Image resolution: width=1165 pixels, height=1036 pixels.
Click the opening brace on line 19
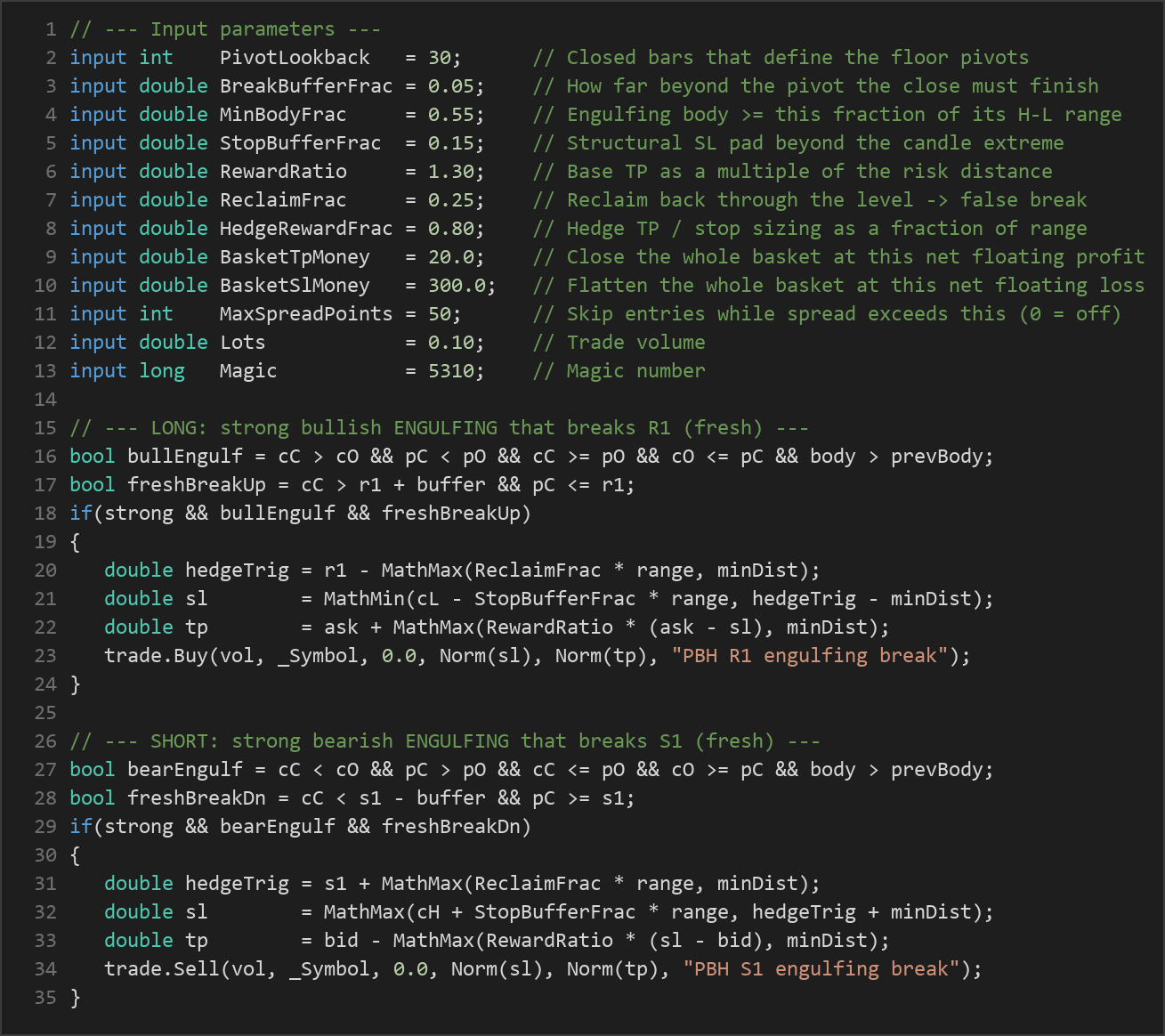(75, 542)
